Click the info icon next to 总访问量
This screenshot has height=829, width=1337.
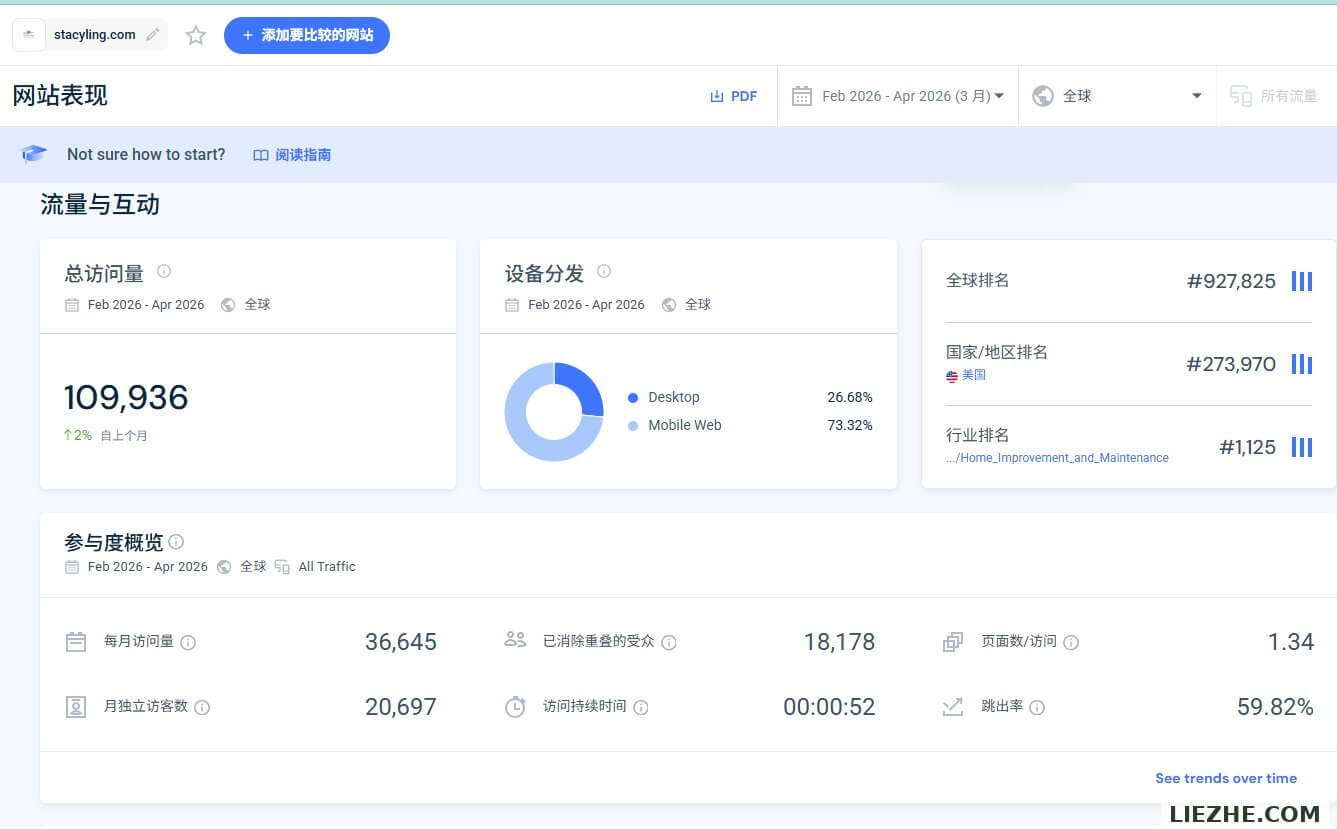click(164, 271)
